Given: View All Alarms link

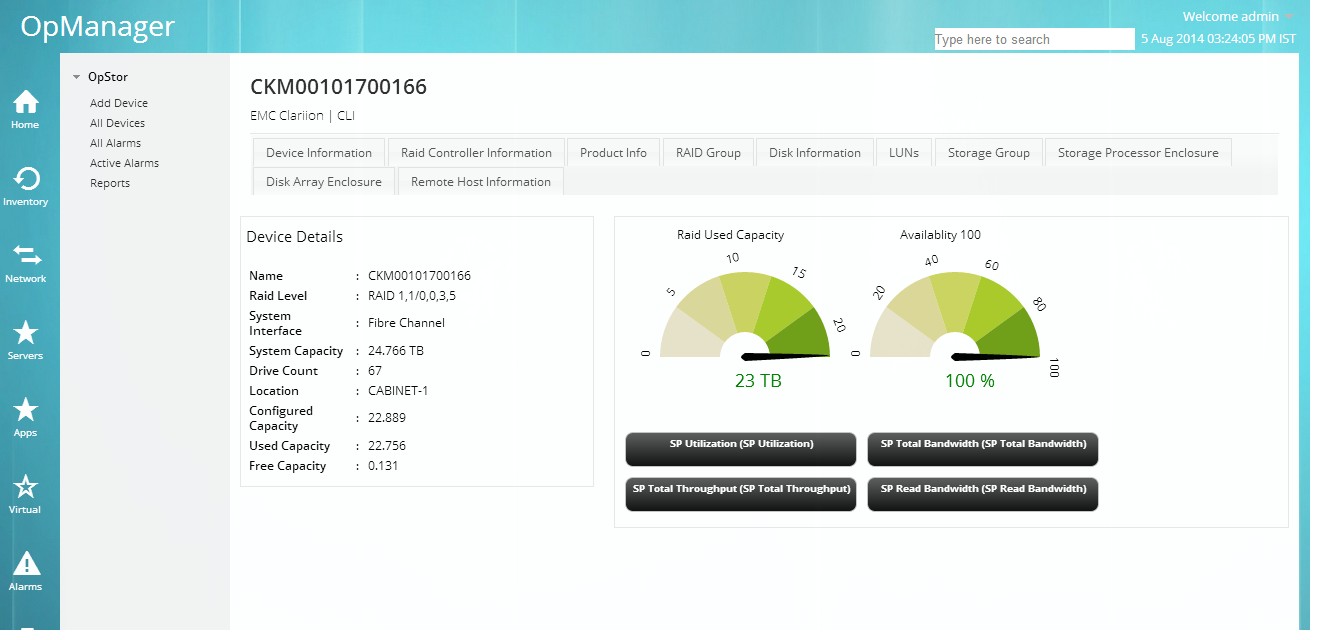Looking at the screenshot, I should [x=115, y=143].
